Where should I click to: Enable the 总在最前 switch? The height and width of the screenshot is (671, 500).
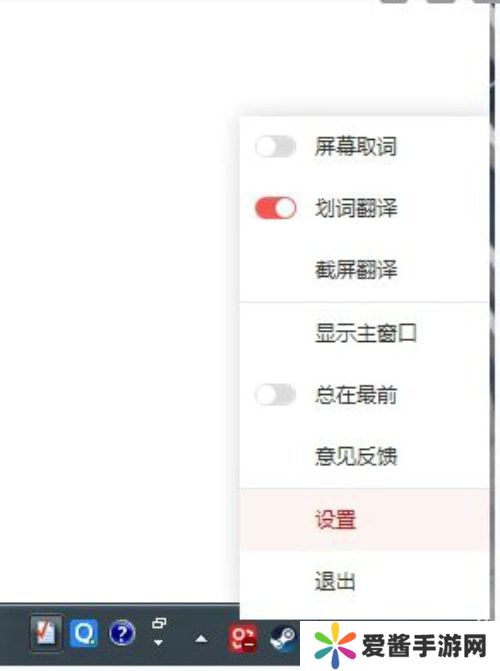(x=275, y=395)
